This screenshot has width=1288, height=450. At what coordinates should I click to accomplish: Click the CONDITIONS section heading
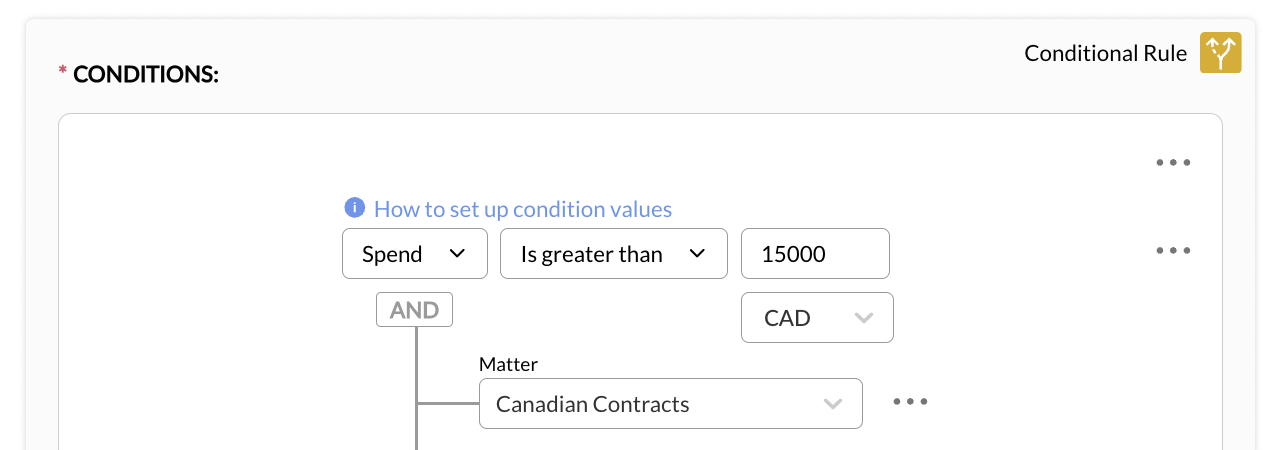tap(146, 74)
